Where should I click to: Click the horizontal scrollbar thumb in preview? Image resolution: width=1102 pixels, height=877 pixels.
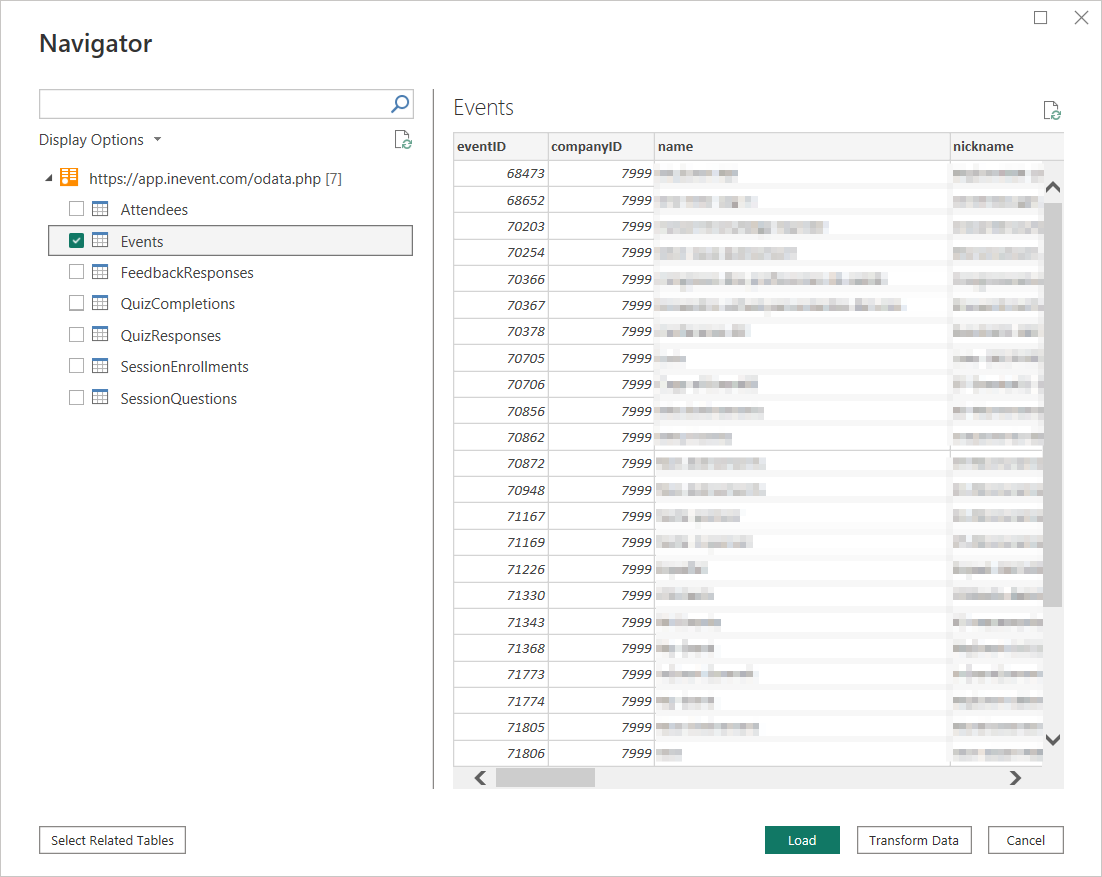click(x=545, y=778)
